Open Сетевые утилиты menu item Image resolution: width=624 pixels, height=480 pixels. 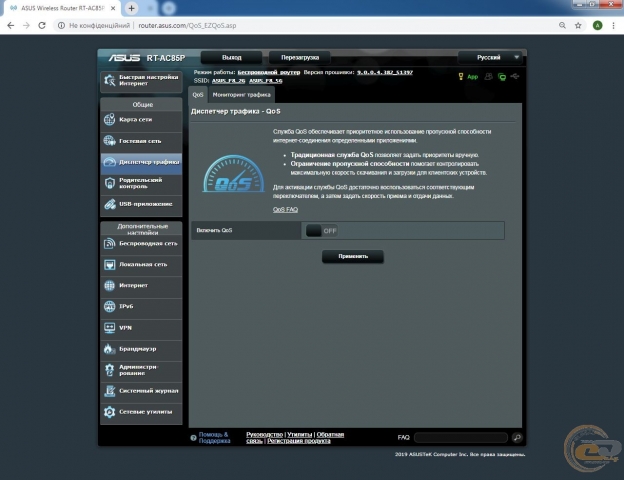[x=141, y=412]
